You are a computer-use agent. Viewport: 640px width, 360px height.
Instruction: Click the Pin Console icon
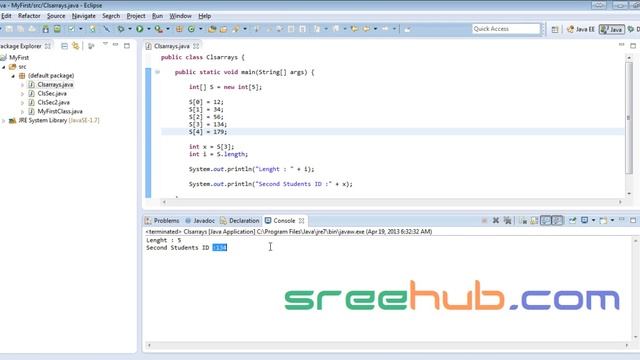573,220
